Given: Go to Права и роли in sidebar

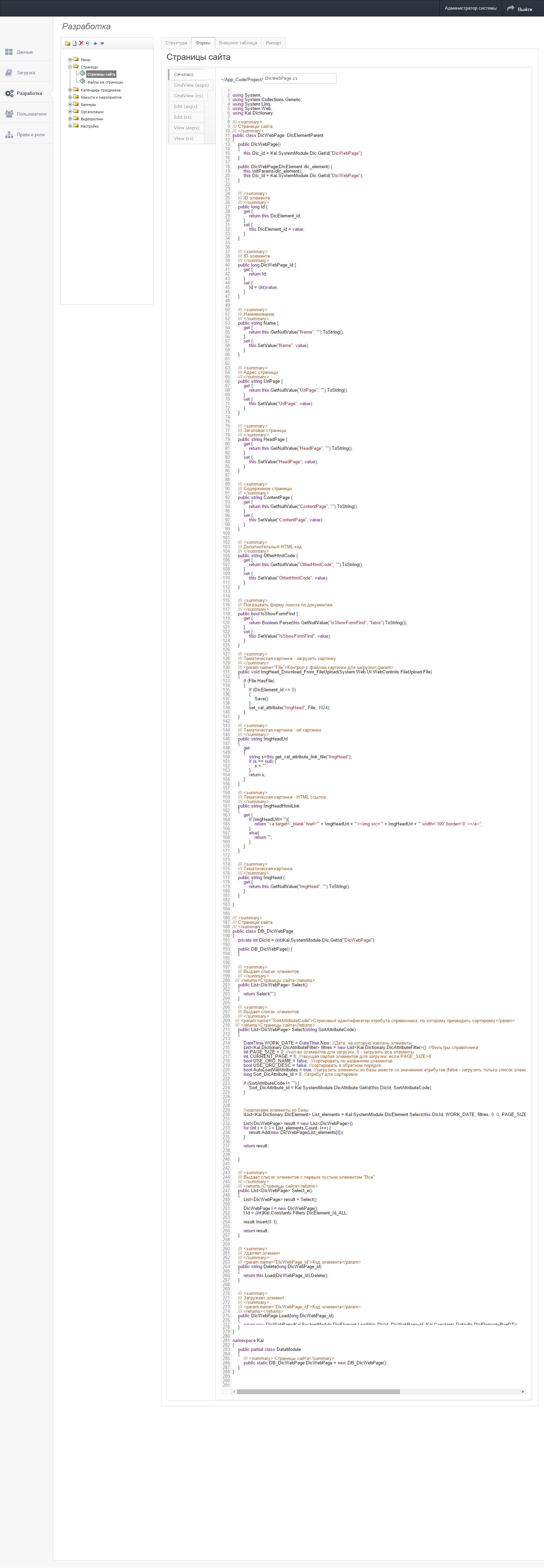Looking at the screenshot, I should pyautogui.click(x=31, y=134).
